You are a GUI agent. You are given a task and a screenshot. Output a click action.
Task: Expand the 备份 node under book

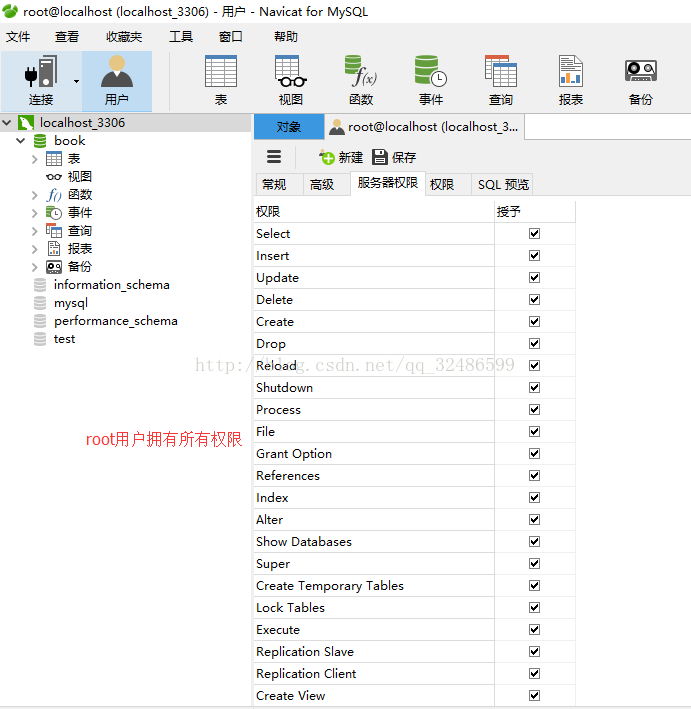point(34,267)
